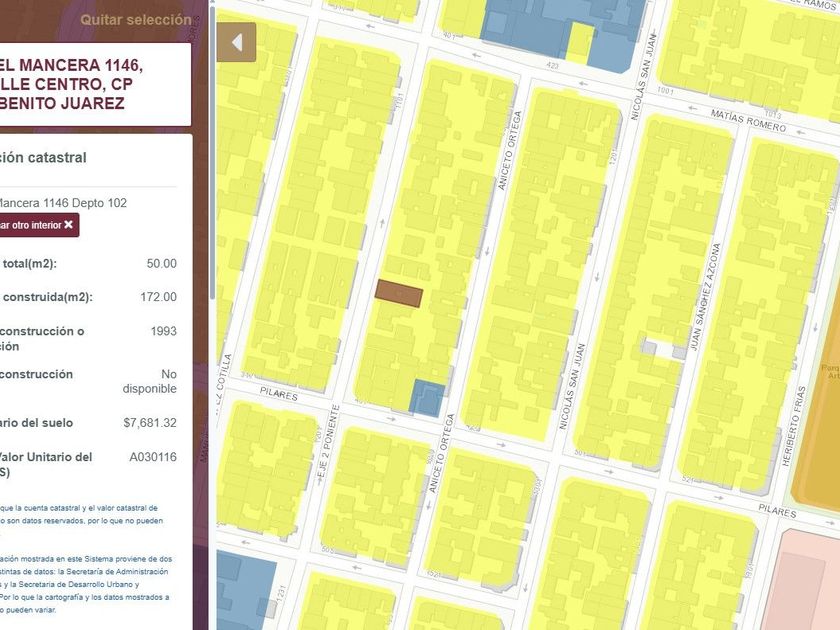Click the PILARES label at the right
The width and height of the screenshot is (840, 630).
click(x=777, y=511)
